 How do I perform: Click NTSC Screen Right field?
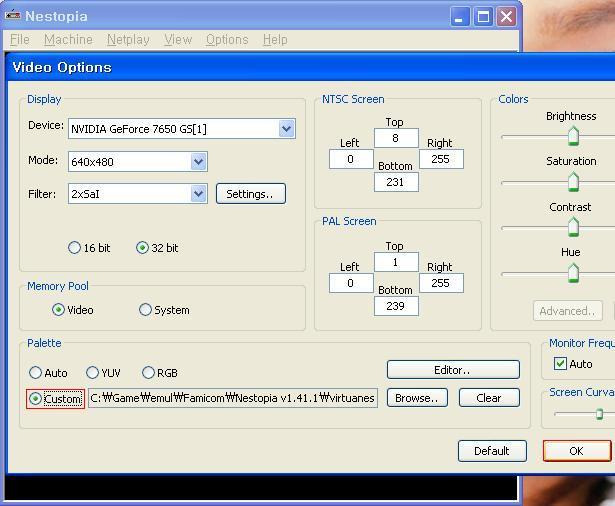(x=441, y=159)
